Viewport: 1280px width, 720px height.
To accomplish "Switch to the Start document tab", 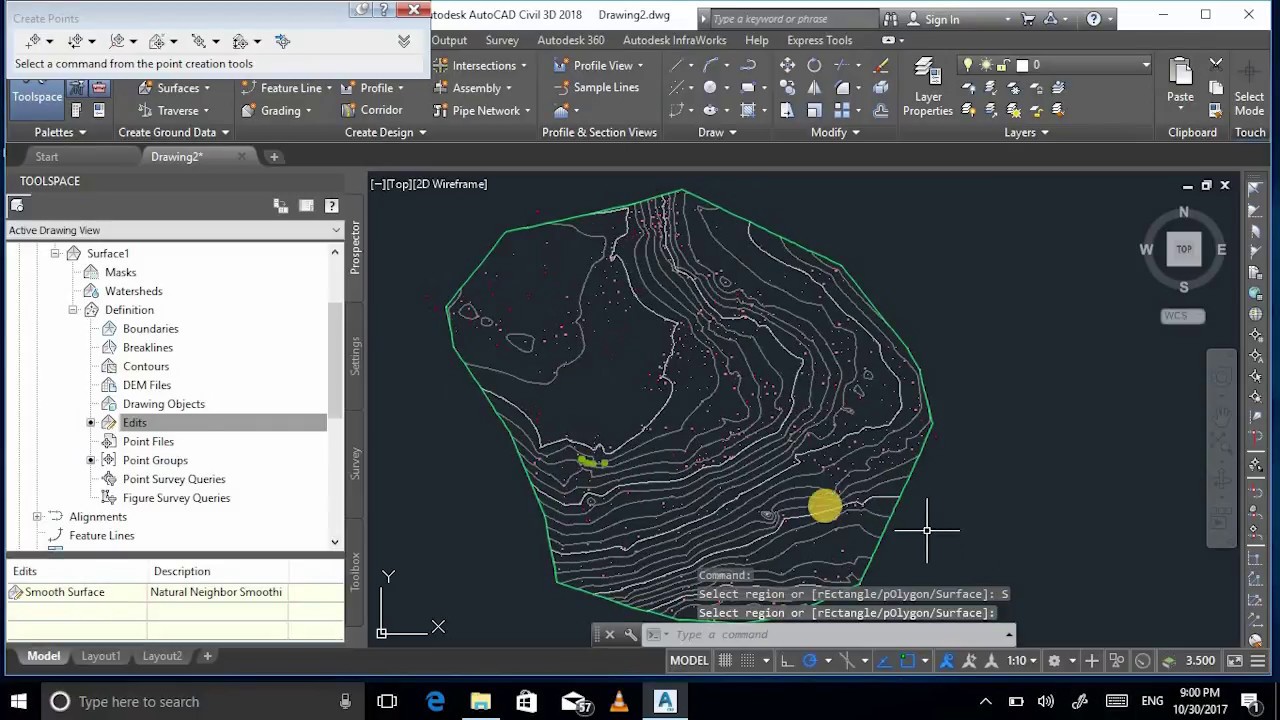I will [x=47, y=157].
